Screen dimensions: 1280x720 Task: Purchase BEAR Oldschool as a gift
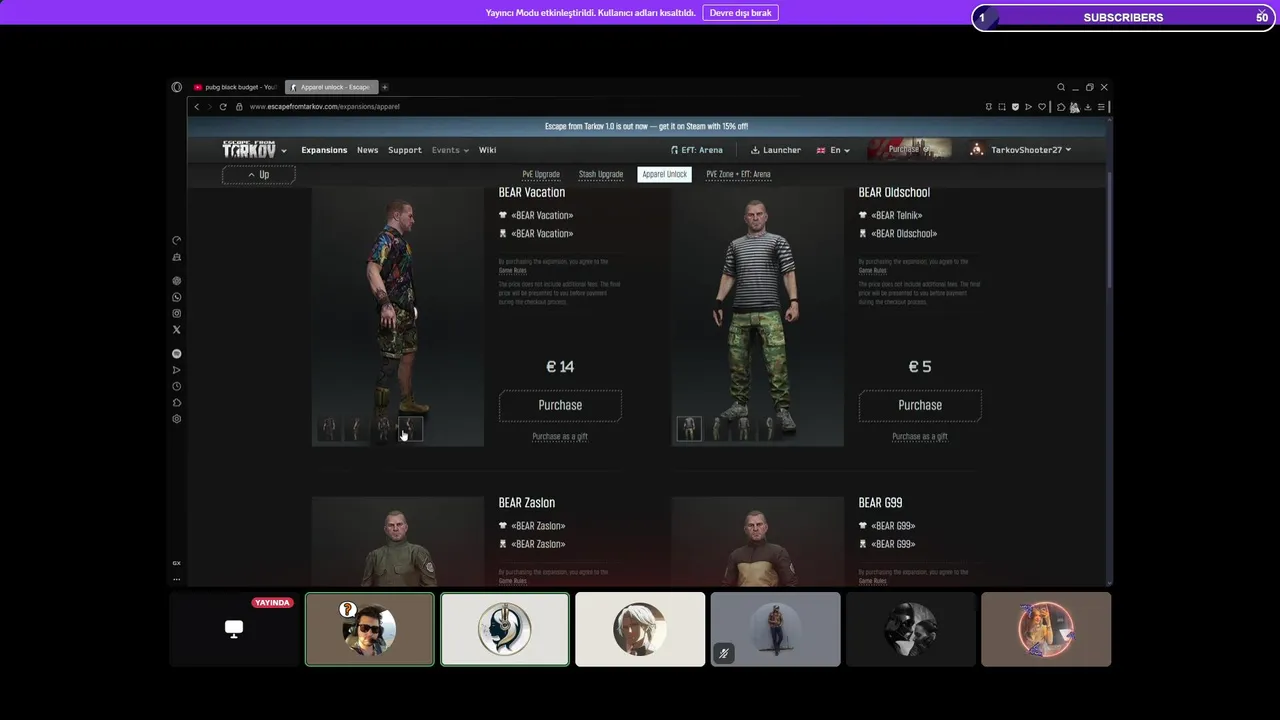click(x=920, y=436)
